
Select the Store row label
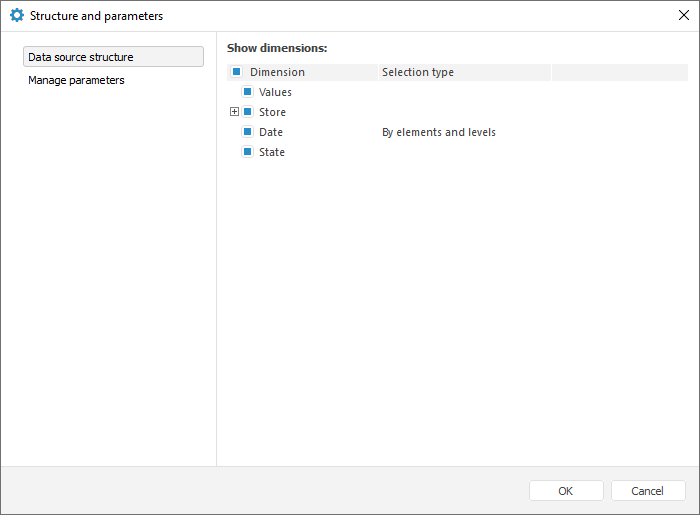[272, 112]
